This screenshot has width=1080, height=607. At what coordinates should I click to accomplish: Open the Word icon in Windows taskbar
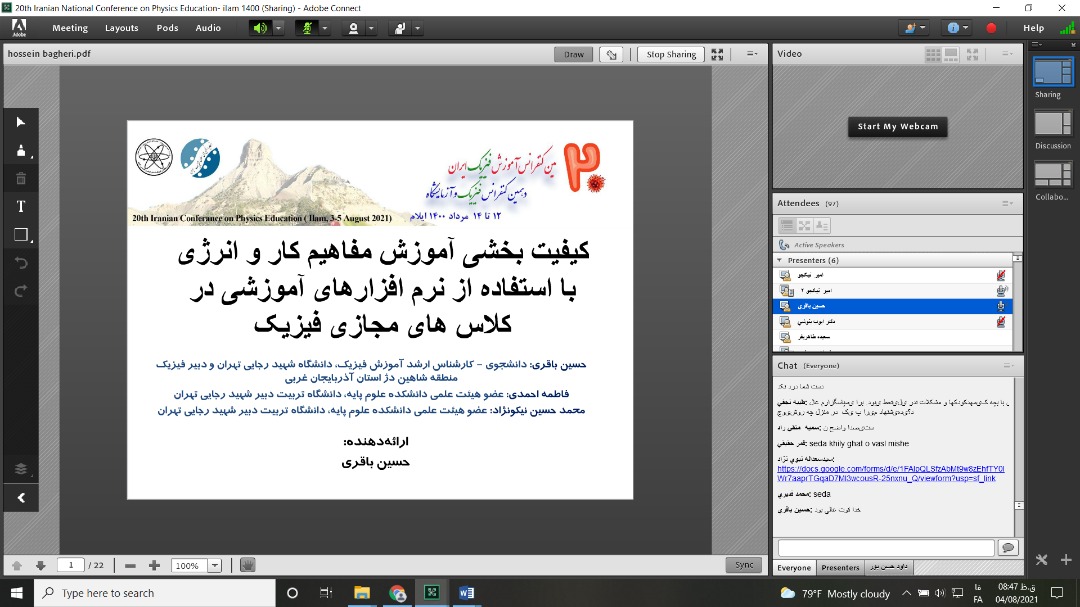point(466,593)
